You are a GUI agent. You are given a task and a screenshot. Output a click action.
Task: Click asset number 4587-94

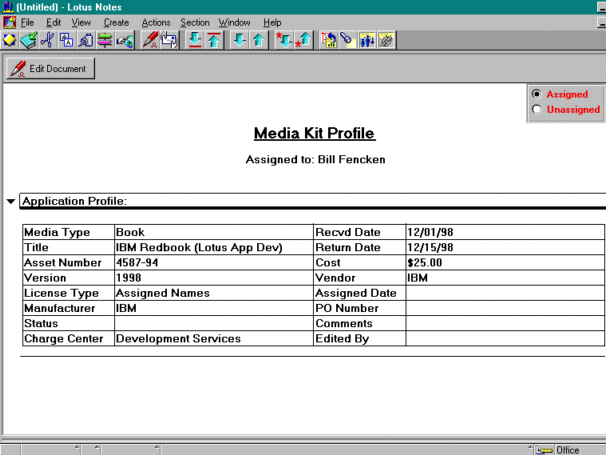(x=137, y=263)
